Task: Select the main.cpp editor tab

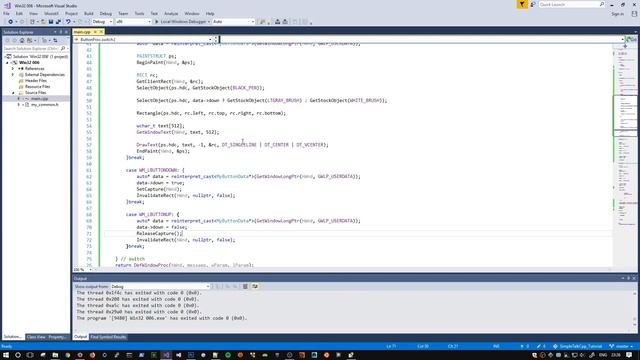Action: [x=82, y=32]
